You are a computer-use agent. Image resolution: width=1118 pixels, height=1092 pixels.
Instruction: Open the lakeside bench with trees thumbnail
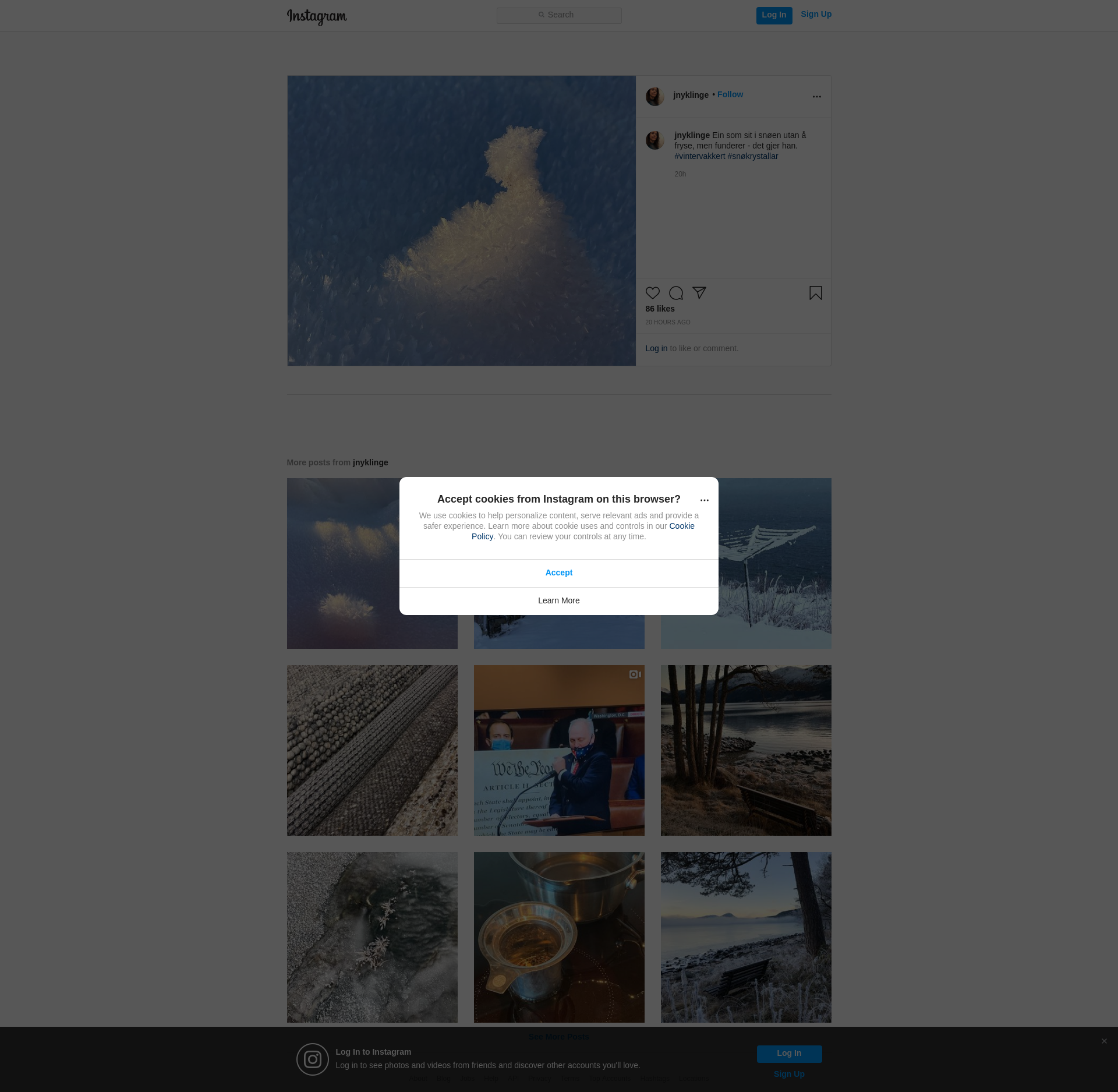(x=746, y=751)
